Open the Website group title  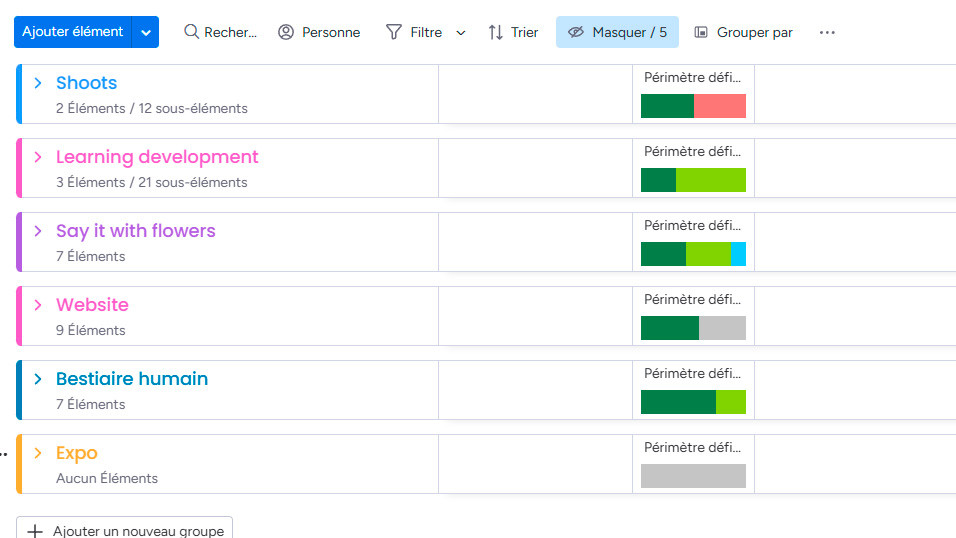pyautogui.click(x=92, y=305)
